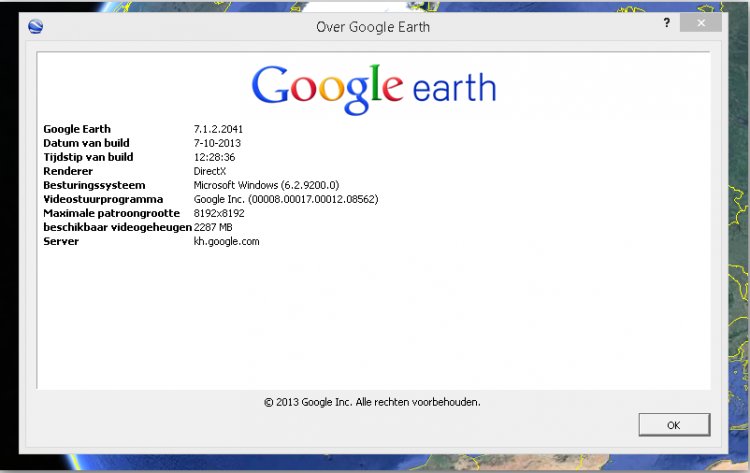Click the Microsoft Windows (6.2.9200.0) text

pos(268,185)
